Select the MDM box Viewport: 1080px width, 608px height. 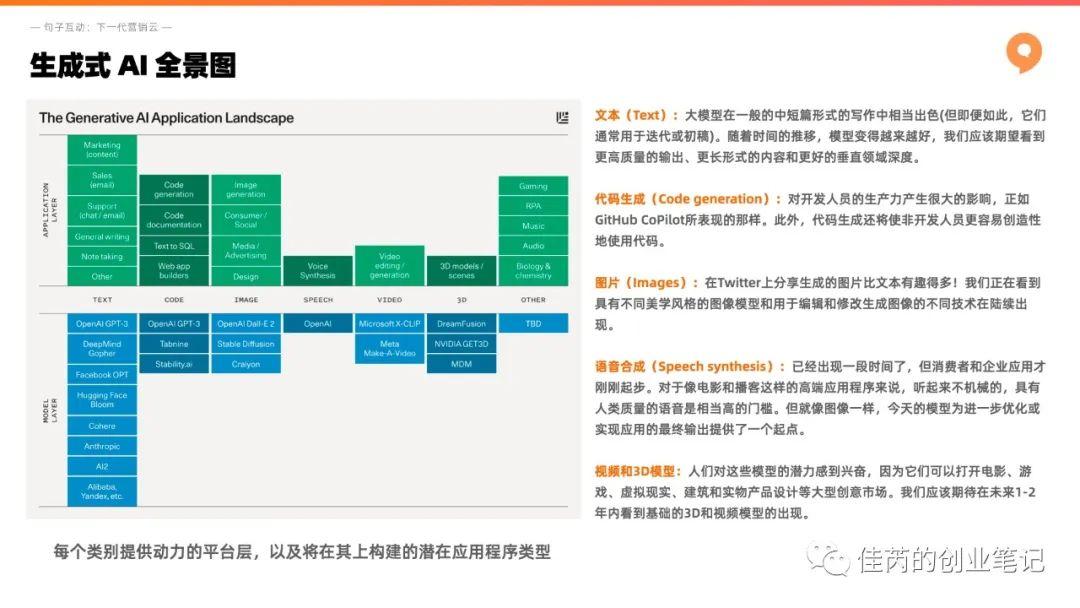(461, 364)
